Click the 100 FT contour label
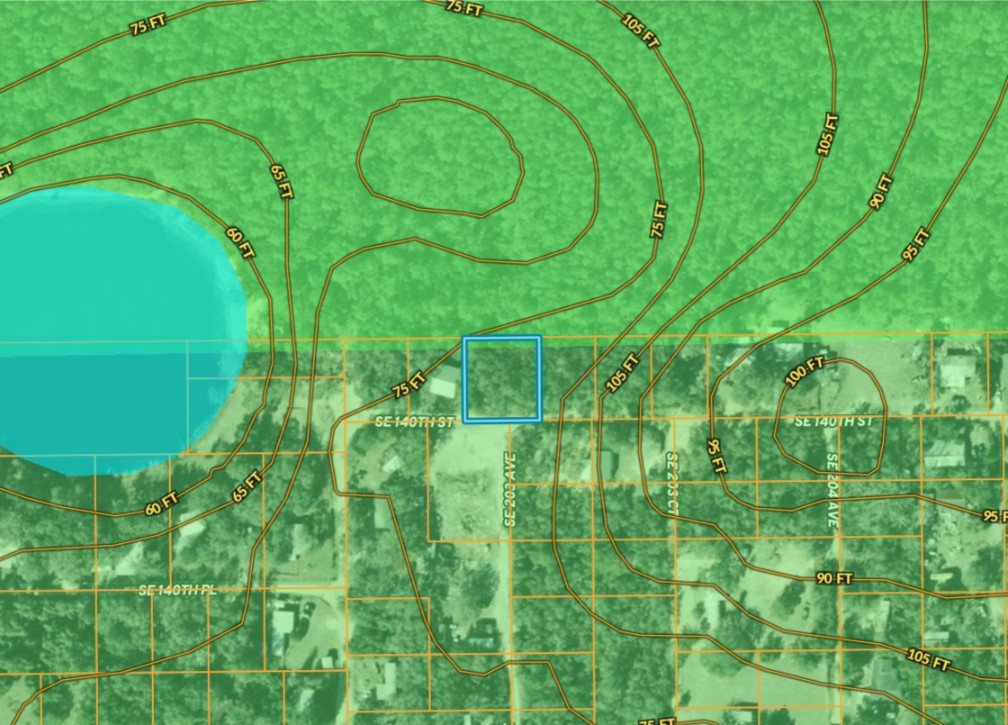 coord(806,372)
